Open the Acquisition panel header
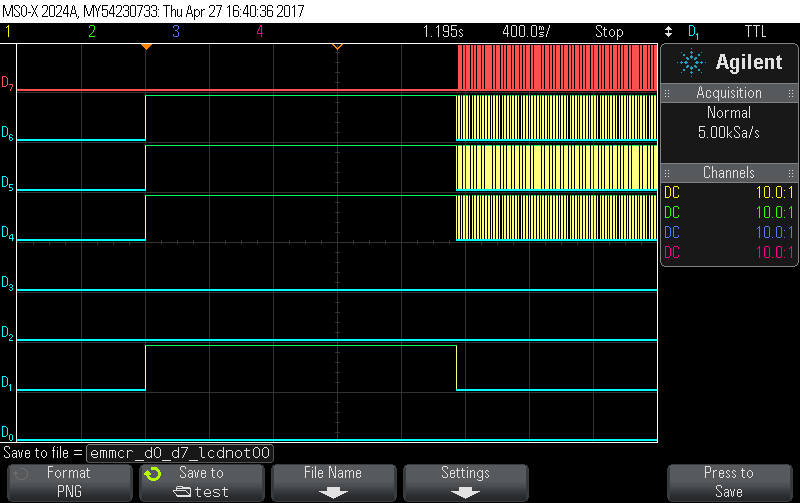 click(x=729, y=93)
